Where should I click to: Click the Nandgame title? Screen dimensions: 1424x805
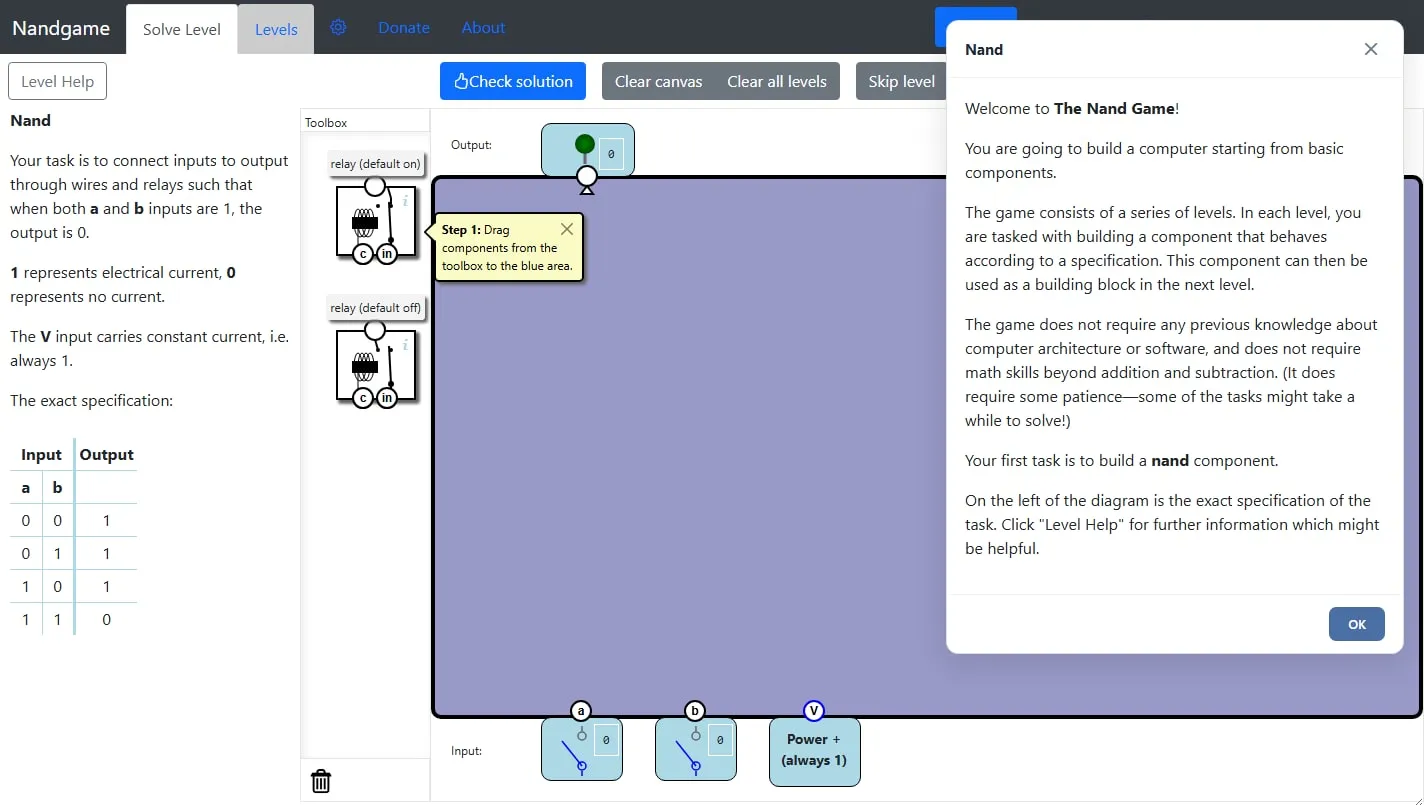point(61,28)
